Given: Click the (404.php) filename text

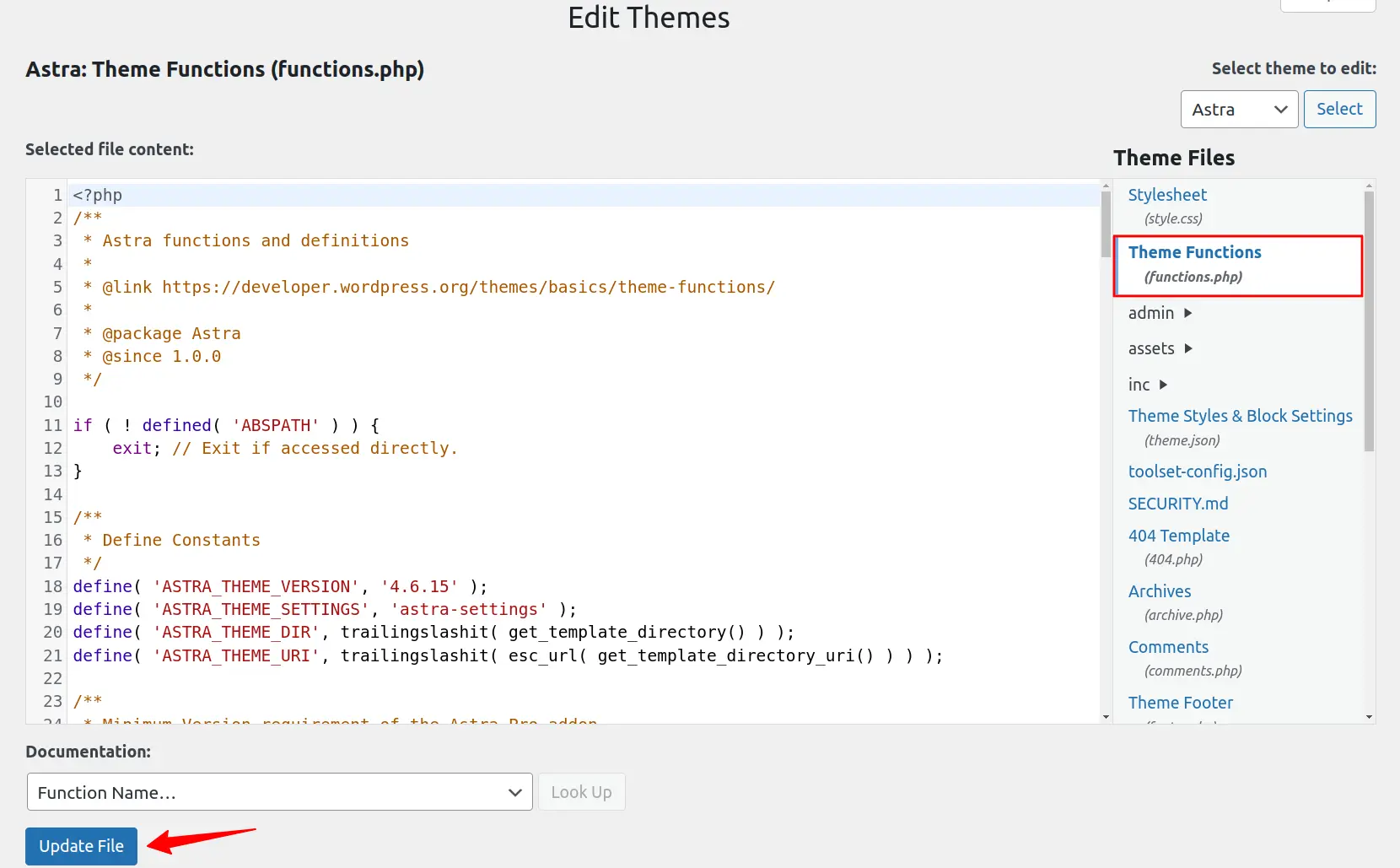Looking at the screenshot, I should point(1173,559).
